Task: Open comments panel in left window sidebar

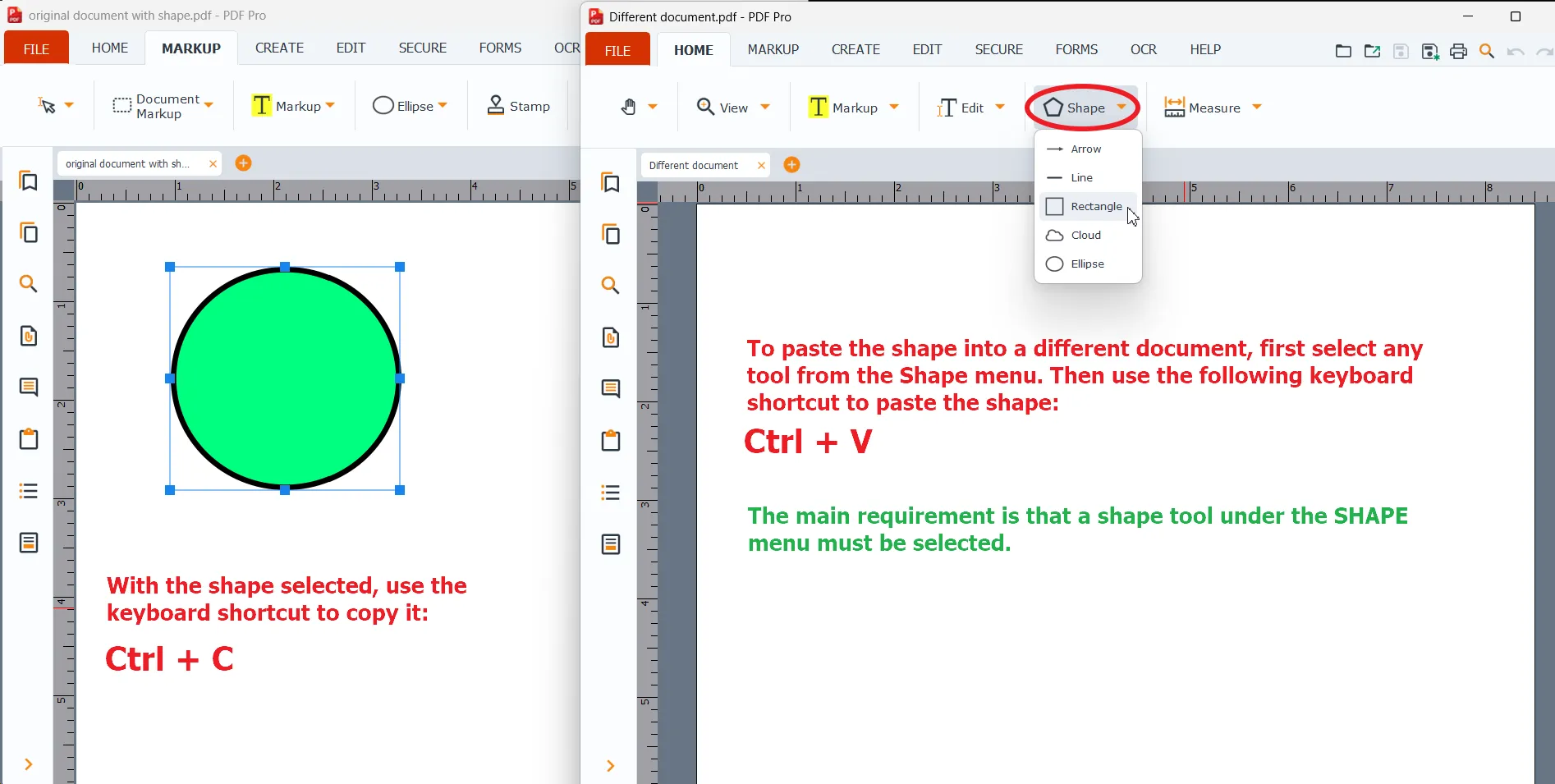Action: [x=29, y=387]
